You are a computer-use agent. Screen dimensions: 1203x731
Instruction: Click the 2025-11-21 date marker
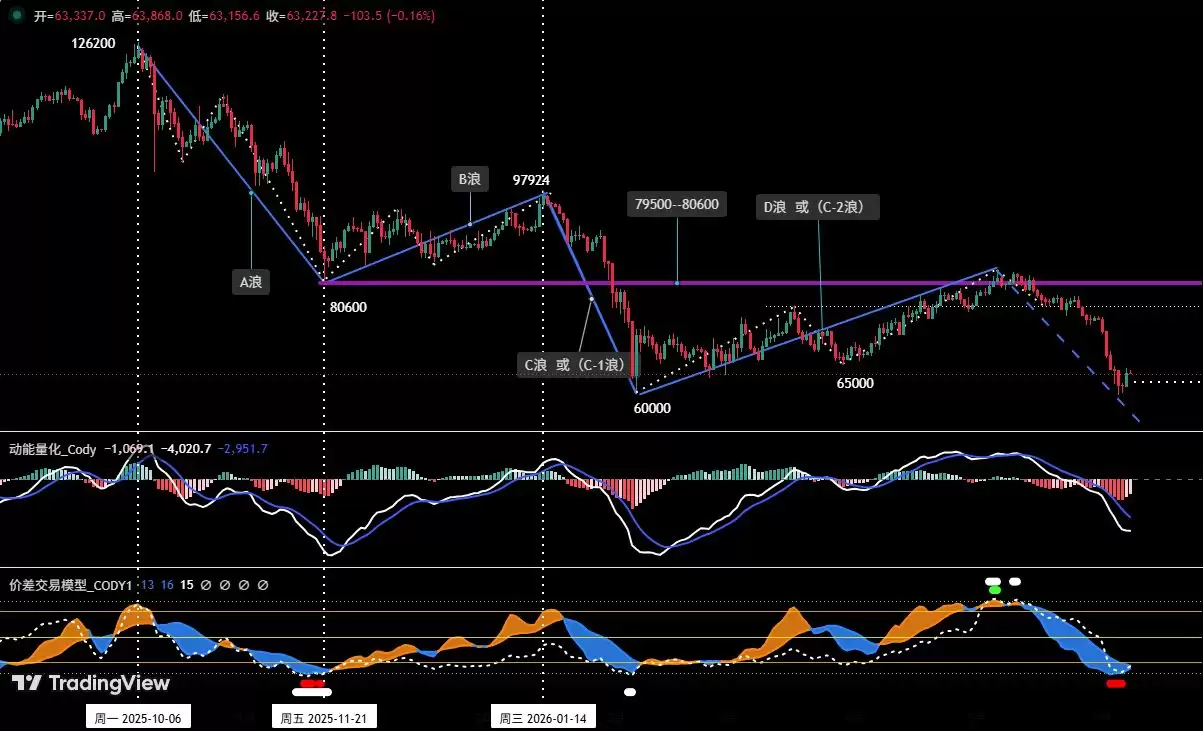(324, 718)
